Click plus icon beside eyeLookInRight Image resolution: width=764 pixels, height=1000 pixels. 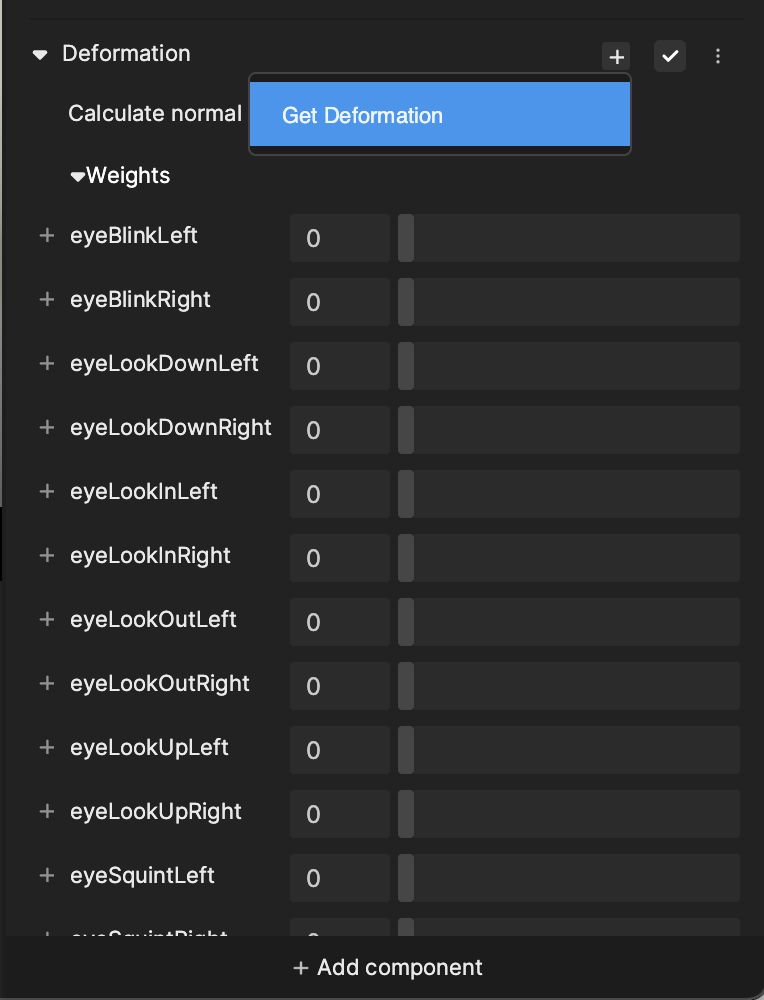[x=46, y=556]
